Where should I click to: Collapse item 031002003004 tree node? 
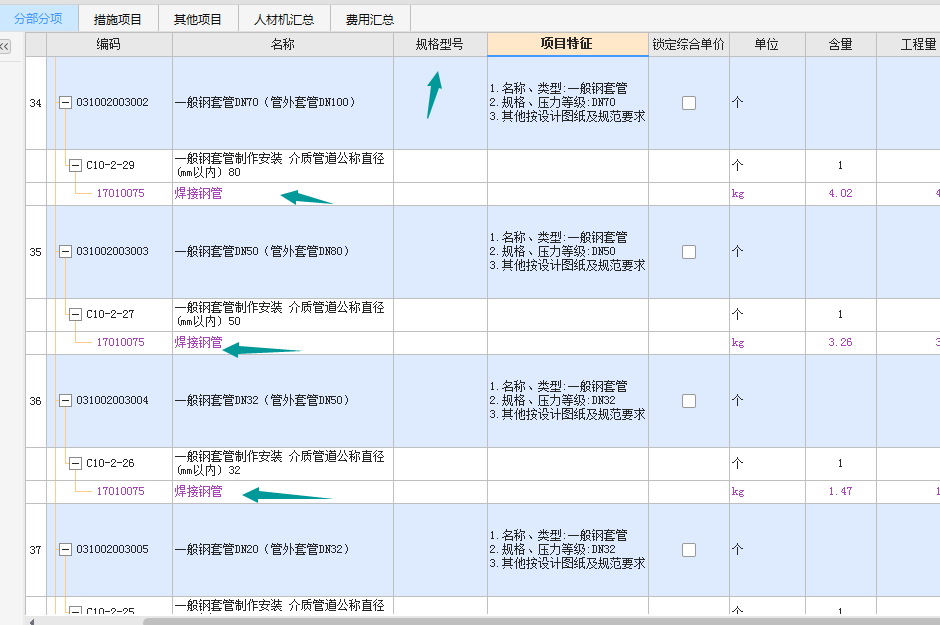(65, 400)
